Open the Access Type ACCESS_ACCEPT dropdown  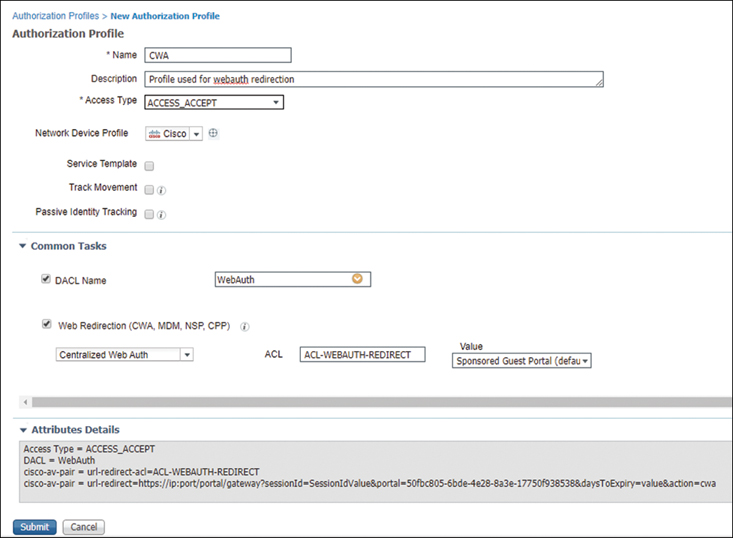pyautogui.click(x=214, y=102)
